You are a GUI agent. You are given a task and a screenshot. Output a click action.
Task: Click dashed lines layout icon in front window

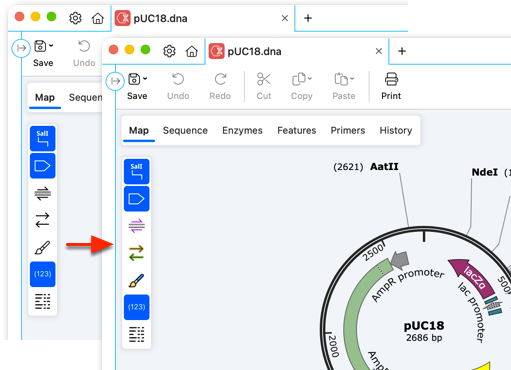point(137,334)
